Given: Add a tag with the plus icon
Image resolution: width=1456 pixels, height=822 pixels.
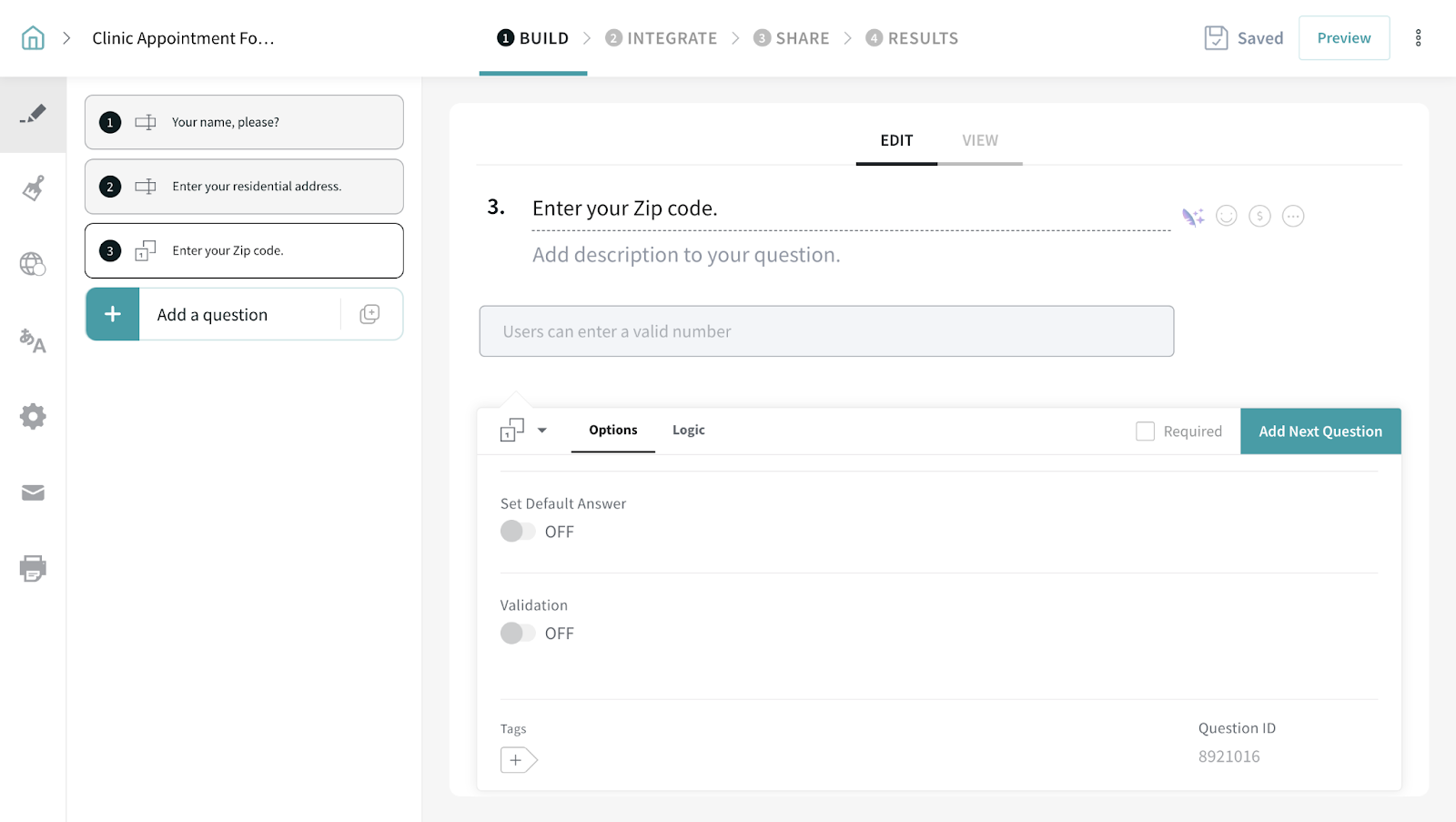Looking at the screenshot, I should (518, 759).
